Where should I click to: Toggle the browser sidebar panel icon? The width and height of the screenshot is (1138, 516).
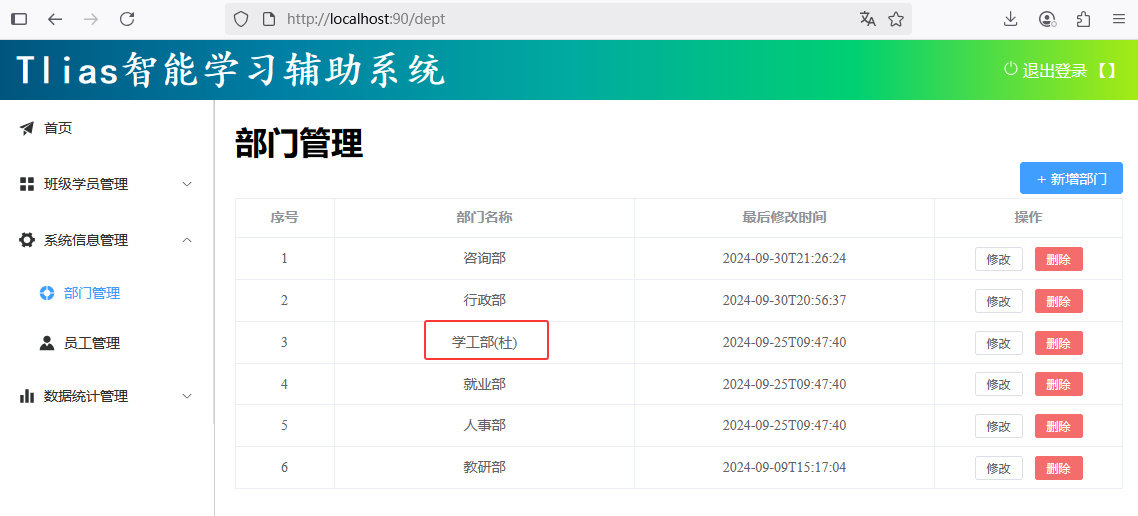click(x=19, y=19)
